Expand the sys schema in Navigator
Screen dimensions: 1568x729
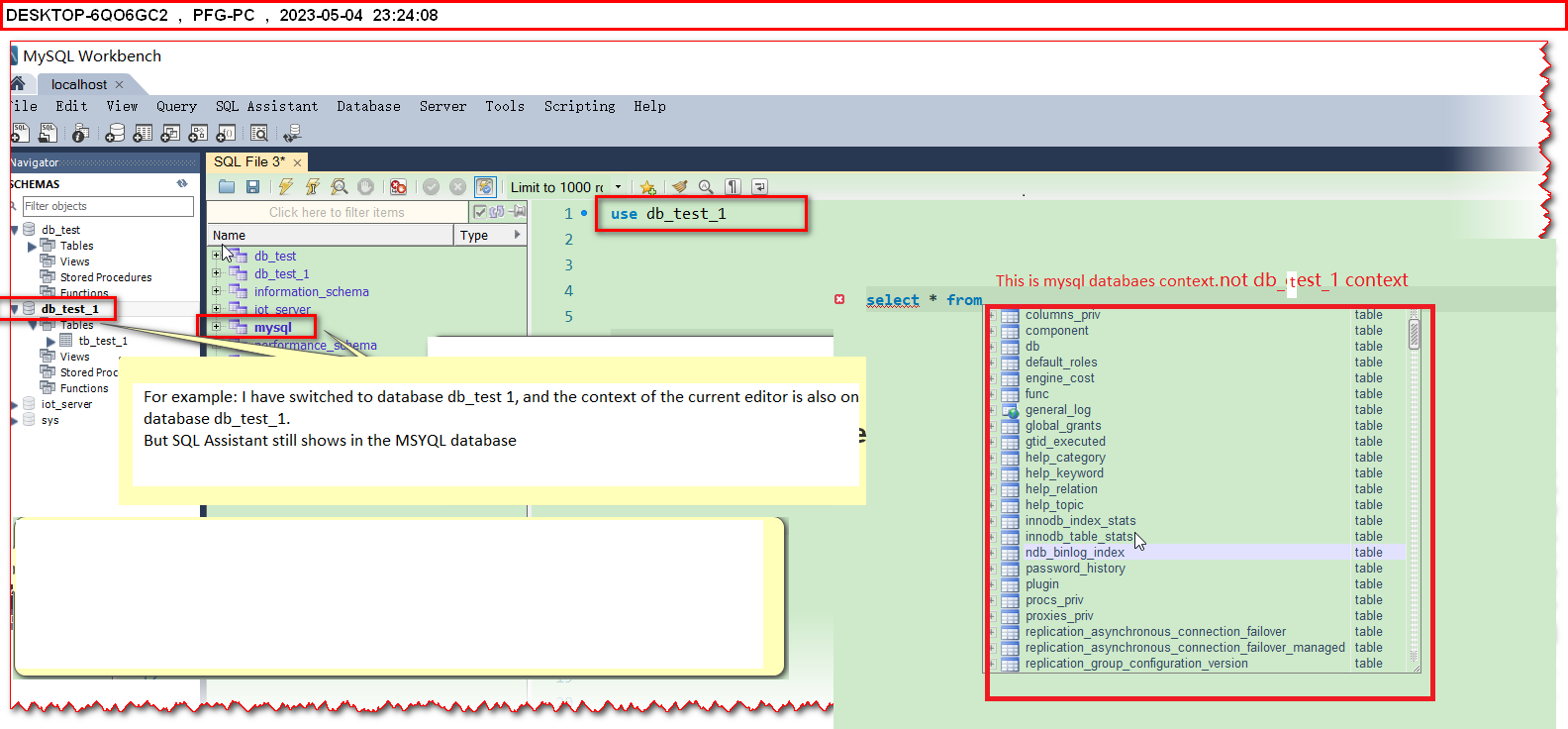(15, 420)
